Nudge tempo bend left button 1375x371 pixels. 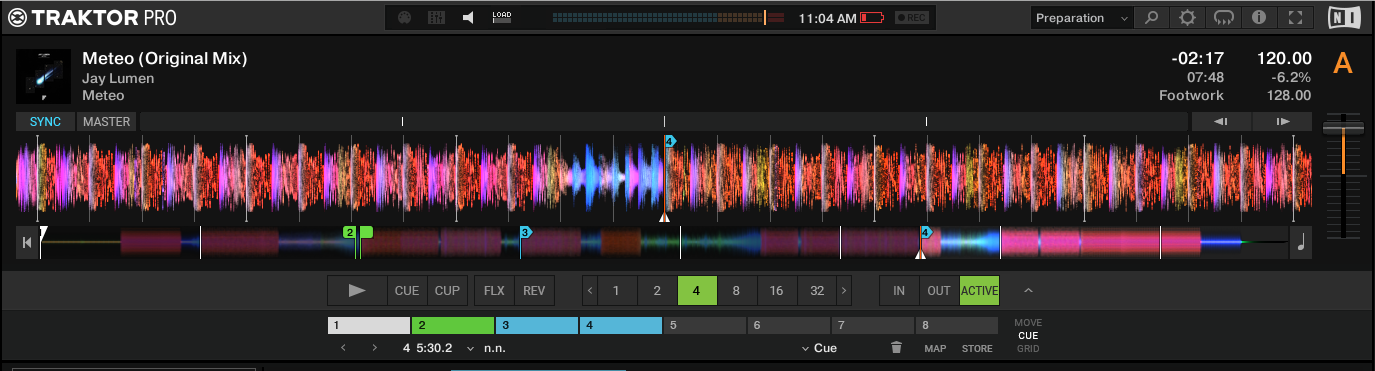pyautogui.click(x=1220, y=122)
